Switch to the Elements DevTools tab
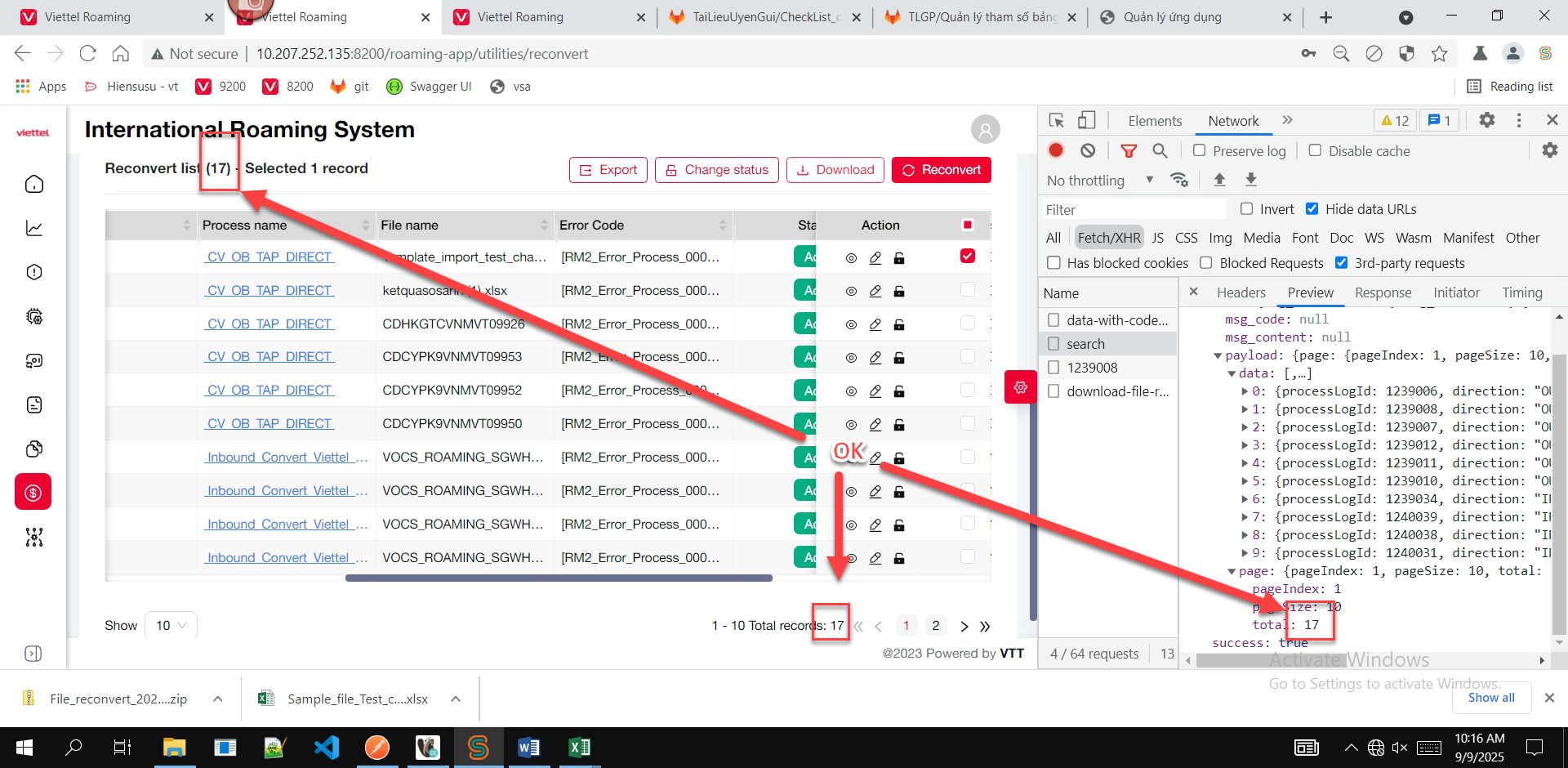The image size is (1568, 768). click(1155, 121)
